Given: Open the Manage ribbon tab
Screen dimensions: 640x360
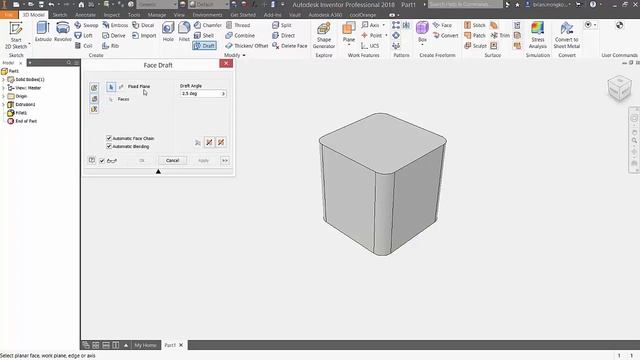Looking at the screenshot, I should 157,15.
